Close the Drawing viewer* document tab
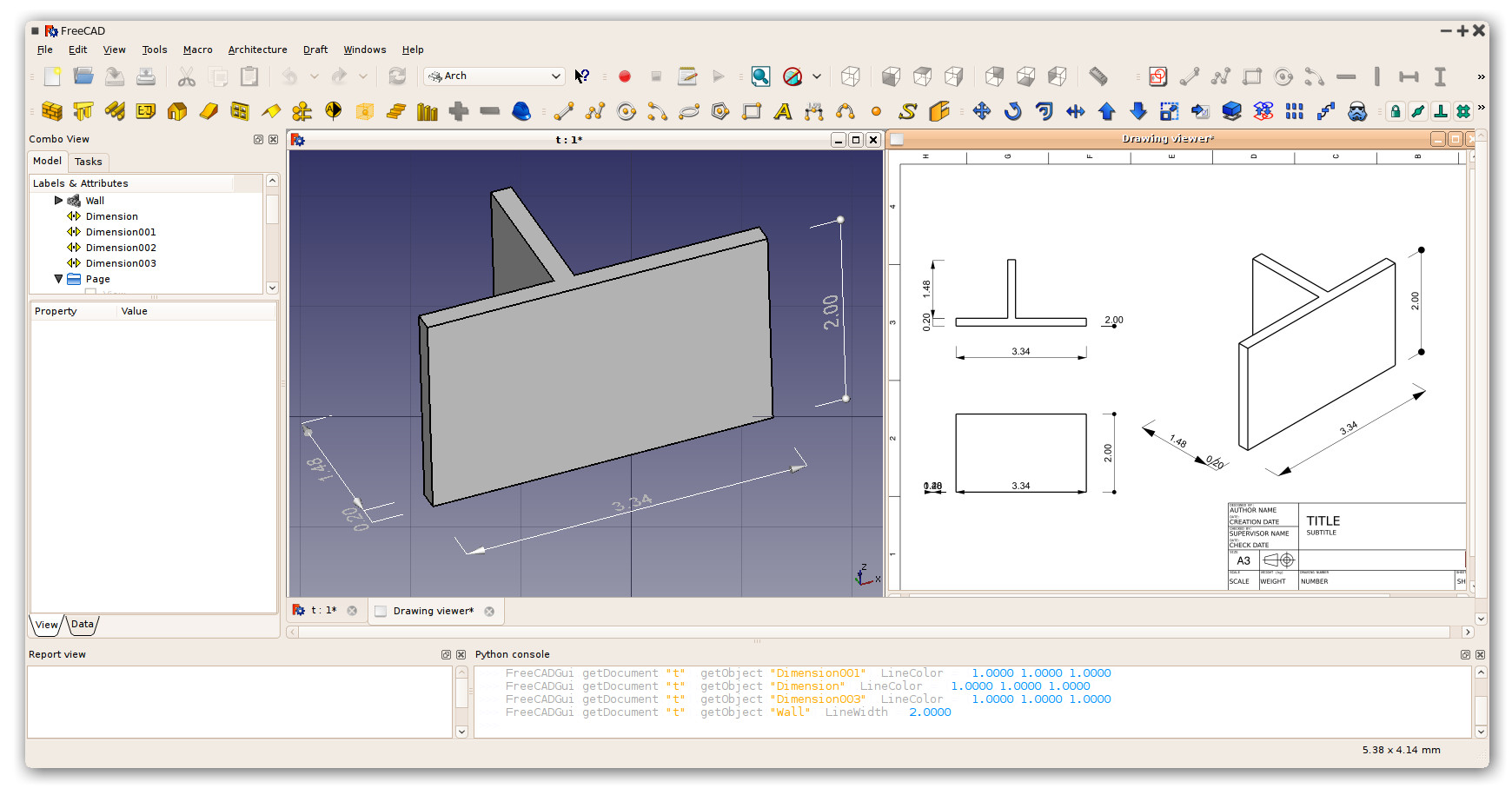 pos(489,611)
